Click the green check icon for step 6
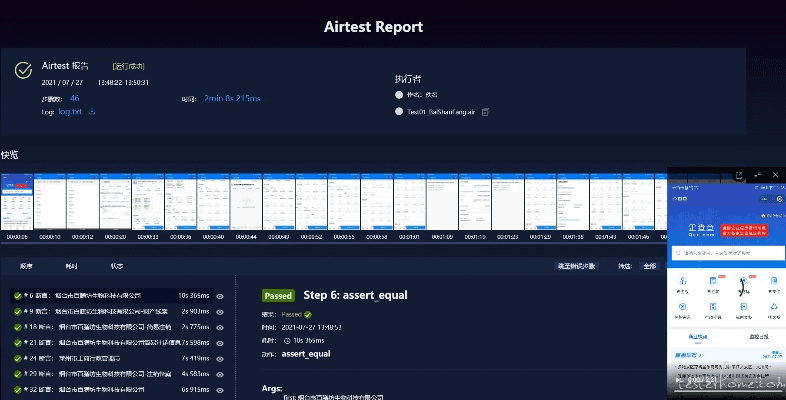 pyautogui.click(x=17, y=296)
